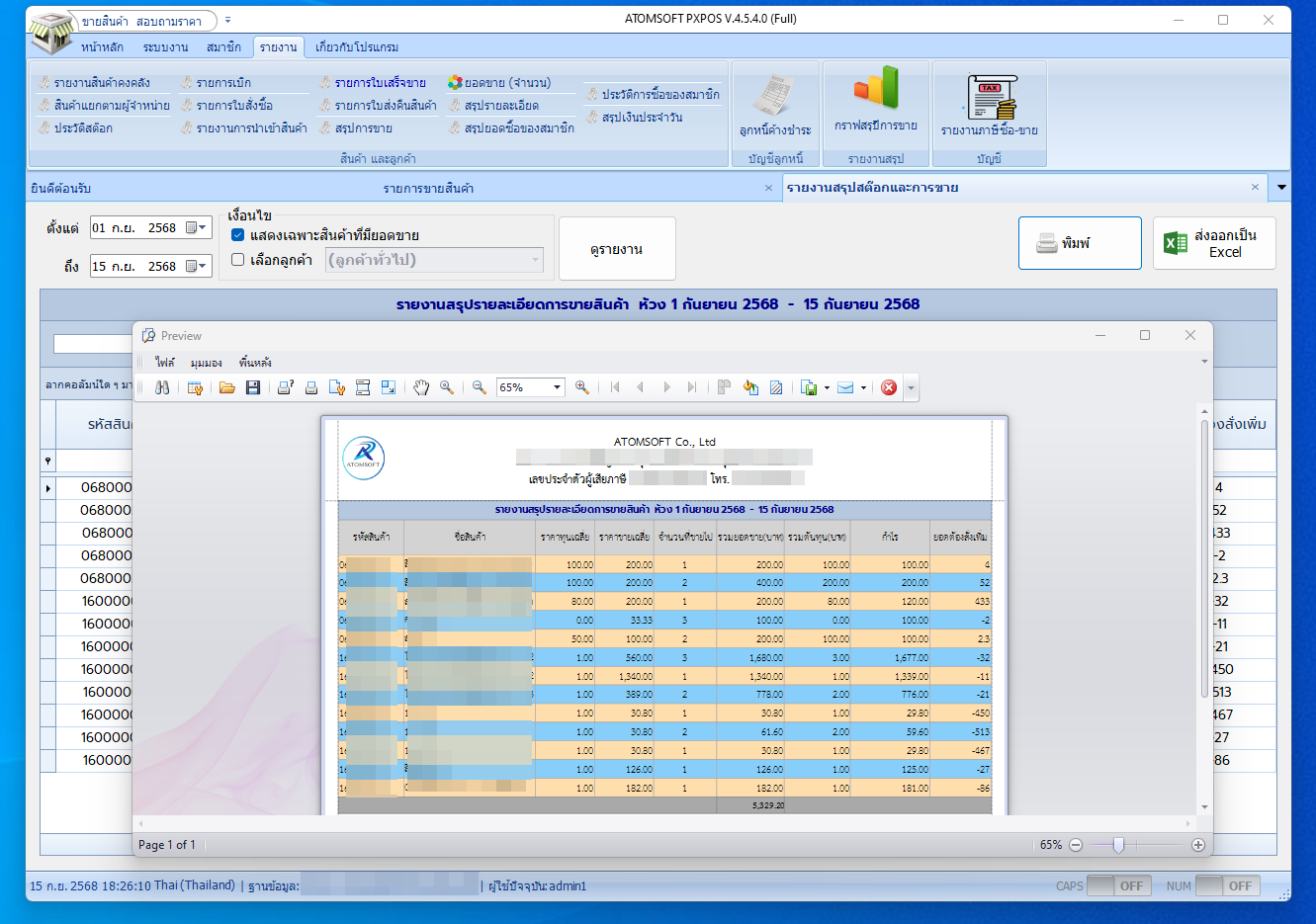Click the binoculars search icon in Preview toolbar

pyautogui.click(x=162, y=387)
